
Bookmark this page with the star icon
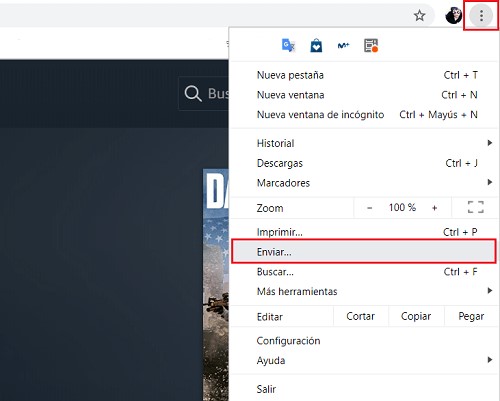(x=419, y=15)
